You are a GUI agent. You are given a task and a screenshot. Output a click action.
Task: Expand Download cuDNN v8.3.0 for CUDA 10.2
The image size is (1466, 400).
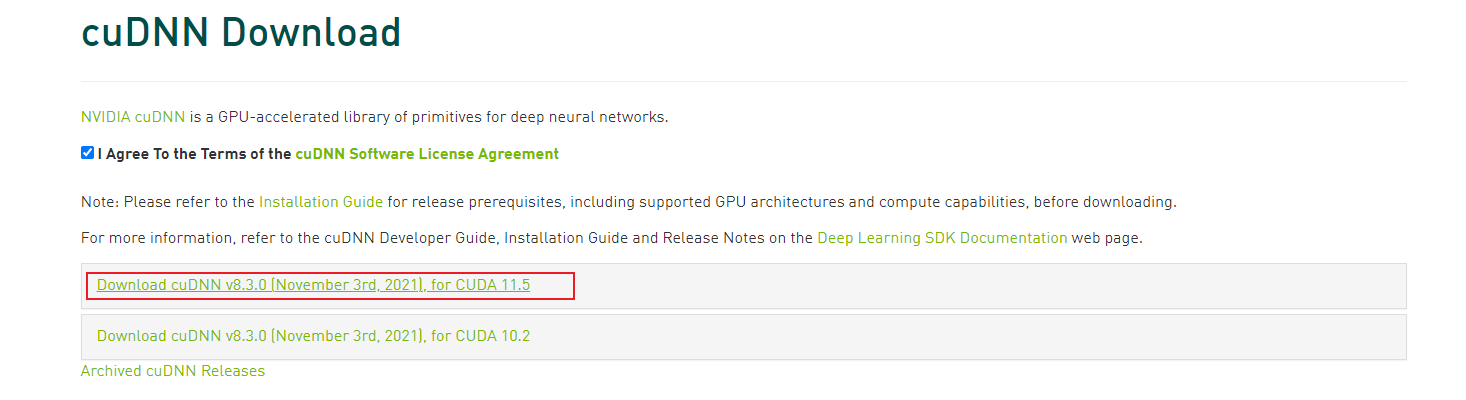313,336
